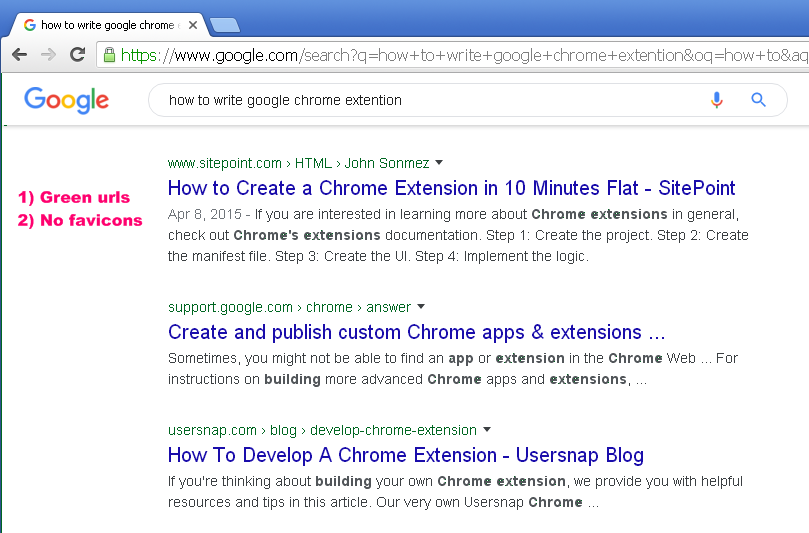This screenshot has height=533, width=809.
Task: Run the search with the magnifier icon
Action: (758, 100)
